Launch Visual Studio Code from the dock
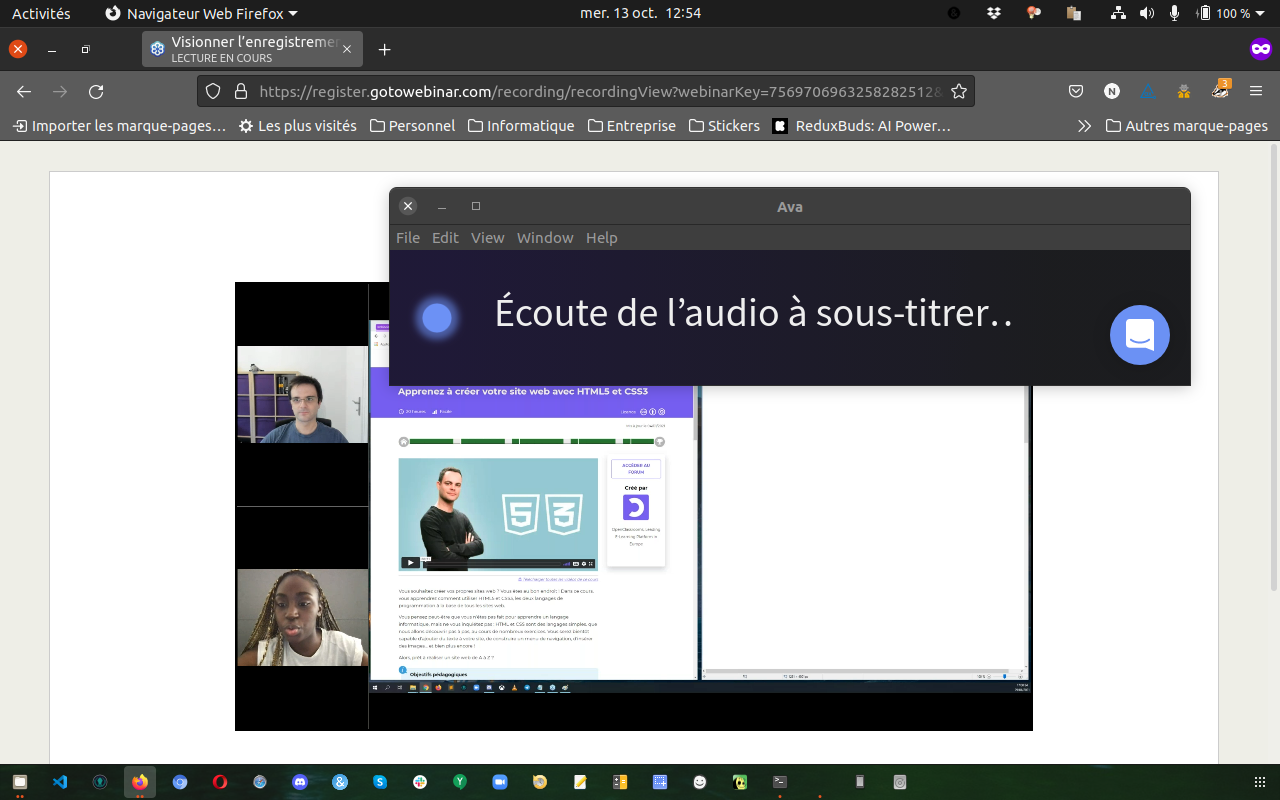1280x800 pixels. point(60,782)
